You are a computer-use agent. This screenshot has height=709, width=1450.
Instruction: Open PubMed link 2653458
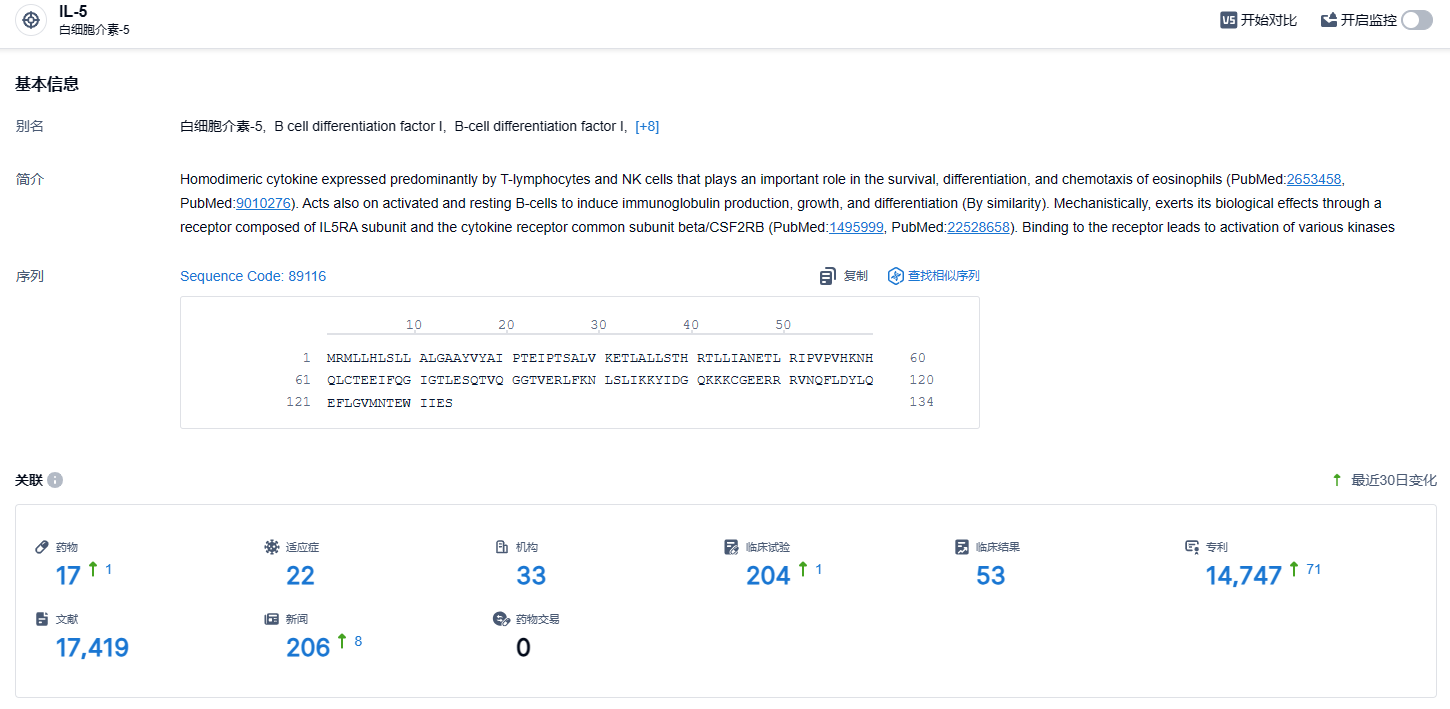1313,179
